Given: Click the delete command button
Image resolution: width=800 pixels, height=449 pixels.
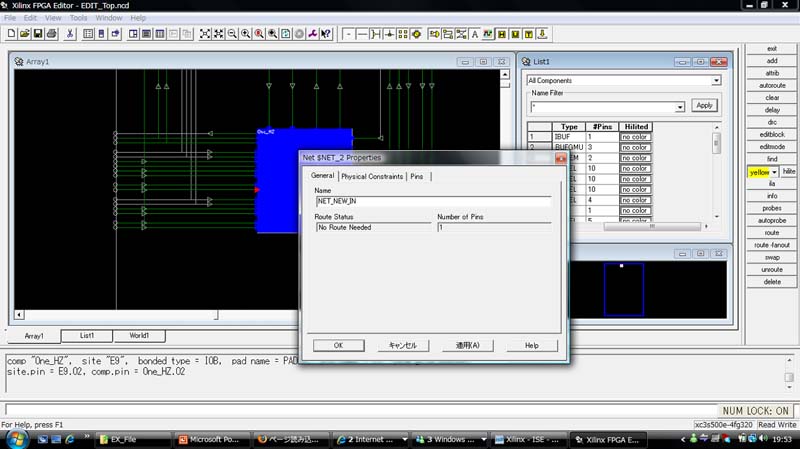Looking at the screenshot, I should tap(772, 282).
